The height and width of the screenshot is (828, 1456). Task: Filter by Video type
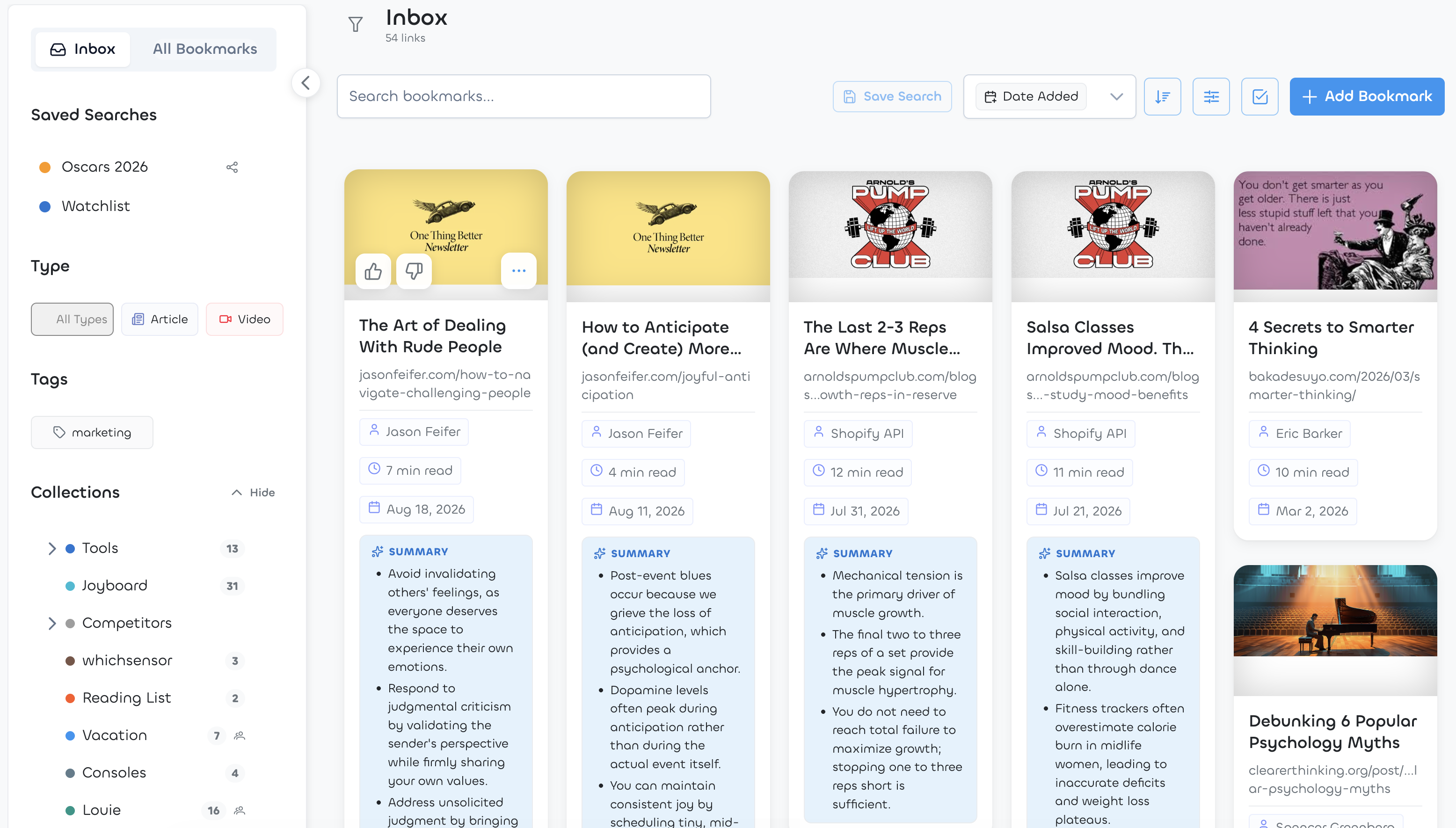coord(245,319)
